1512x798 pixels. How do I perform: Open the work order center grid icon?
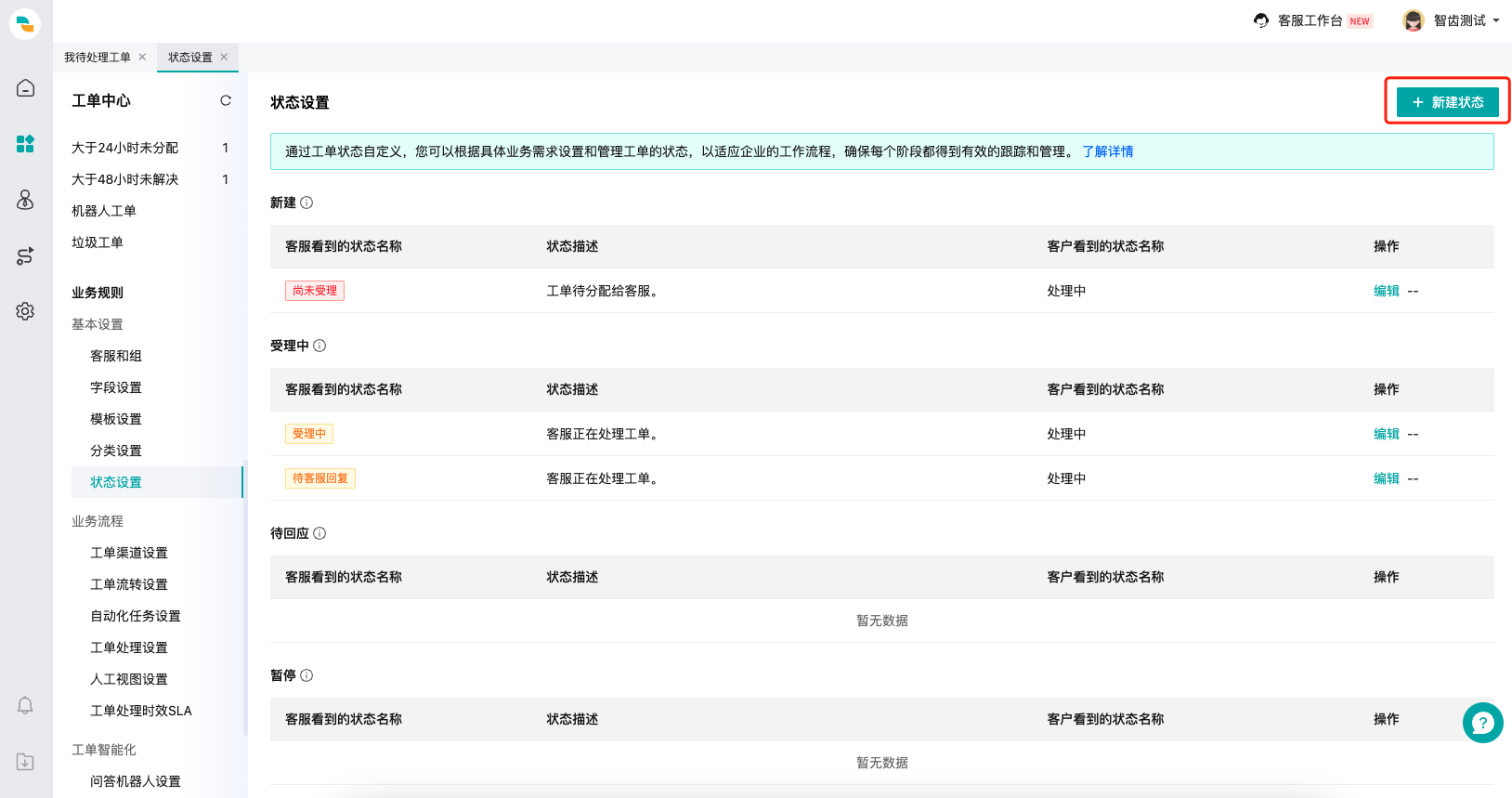pos(25,144)
